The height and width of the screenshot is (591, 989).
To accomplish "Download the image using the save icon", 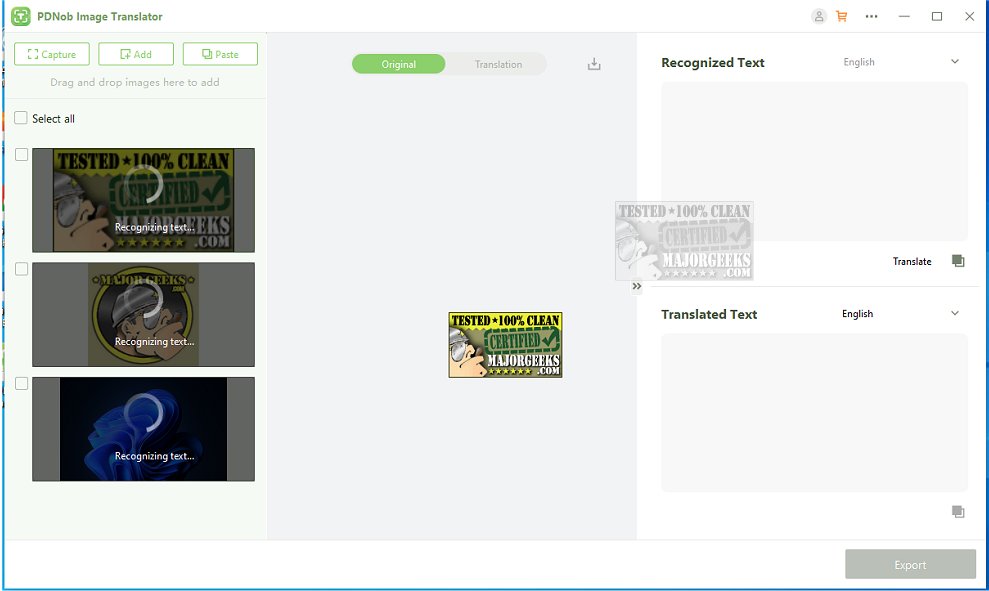I will click(594, 64).
